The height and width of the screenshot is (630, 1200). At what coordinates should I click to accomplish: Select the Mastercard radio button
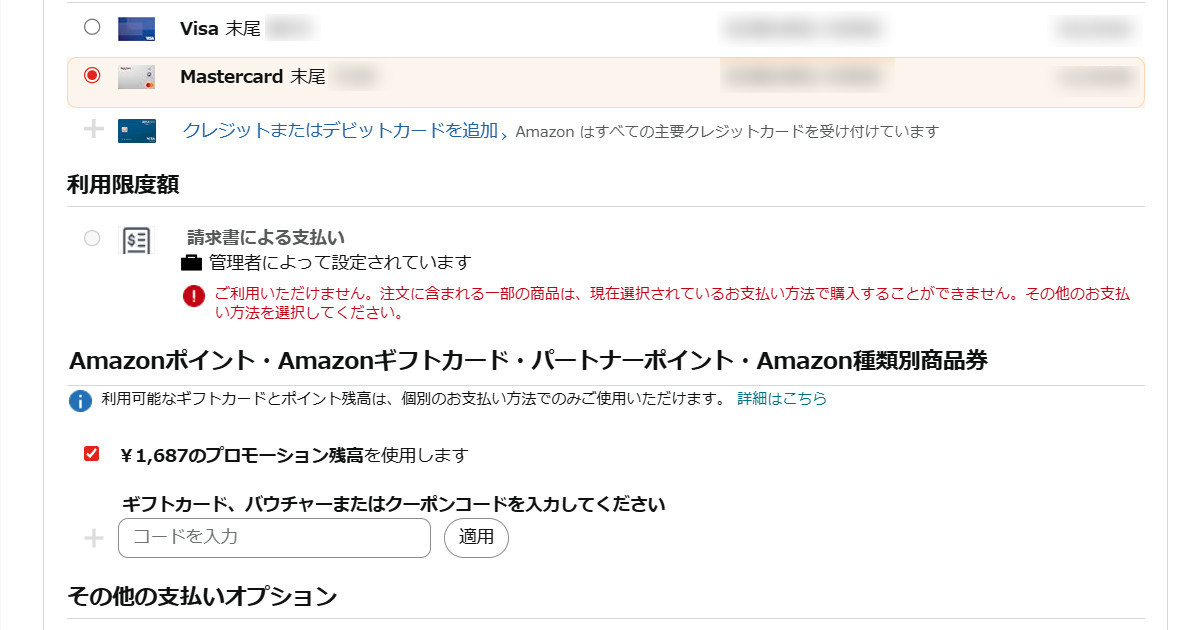[x=92, y=75]
